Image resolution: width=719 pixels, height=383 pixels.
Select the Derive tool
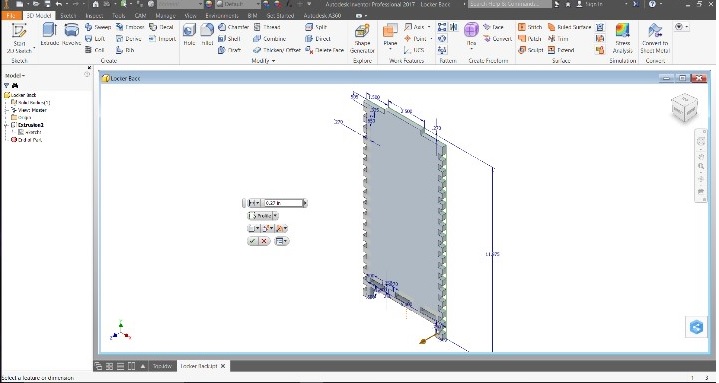129,39
